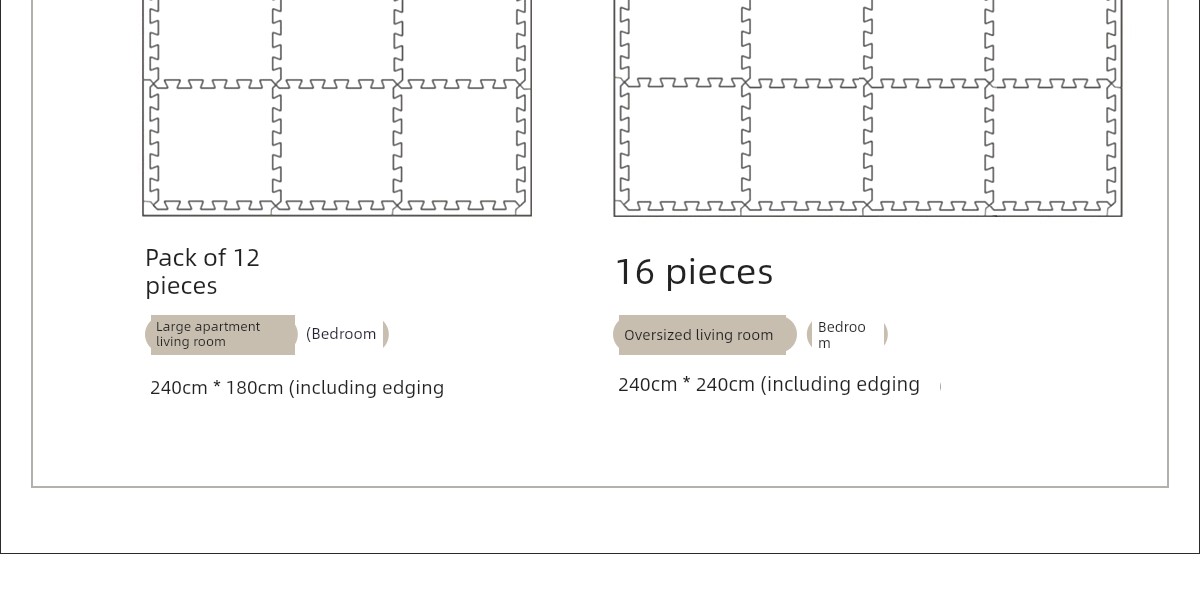Click bottom-middle tile of the 12-piece mat diagram

(336, 143)
